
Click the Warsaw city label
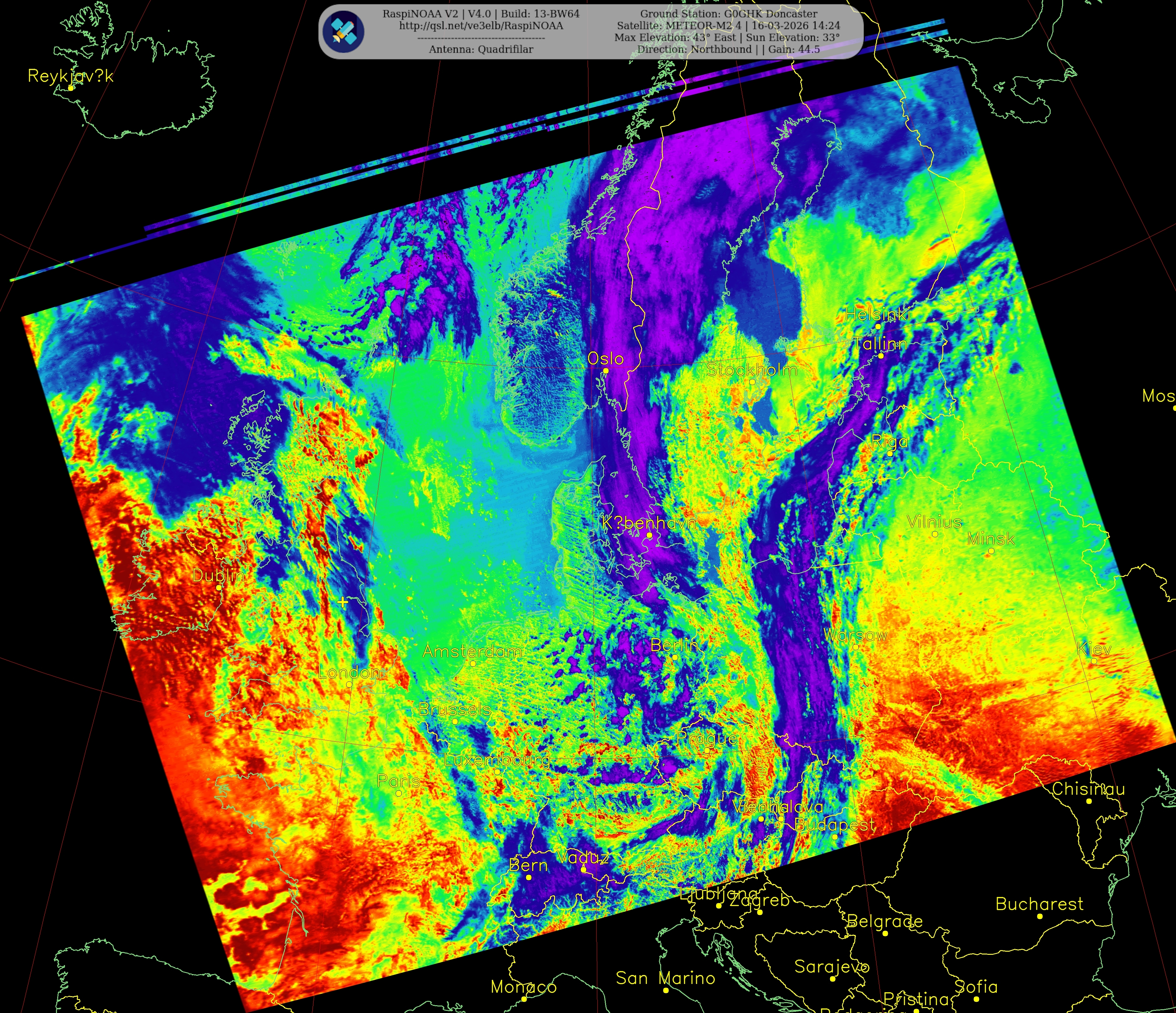tap(855, 635)
